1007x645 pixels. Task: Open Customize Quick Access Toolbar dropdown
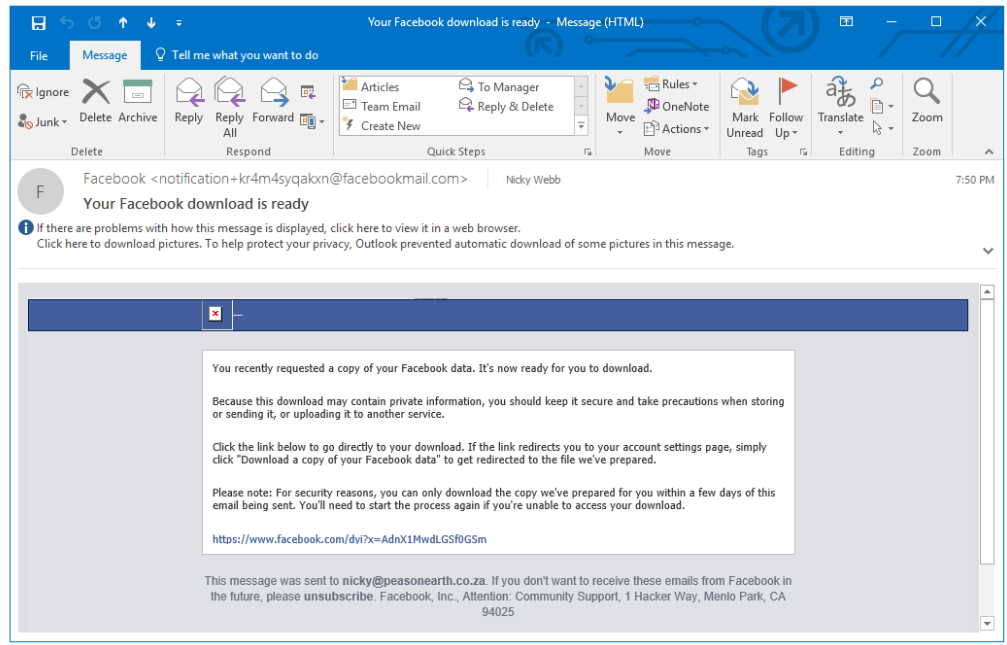179,22
